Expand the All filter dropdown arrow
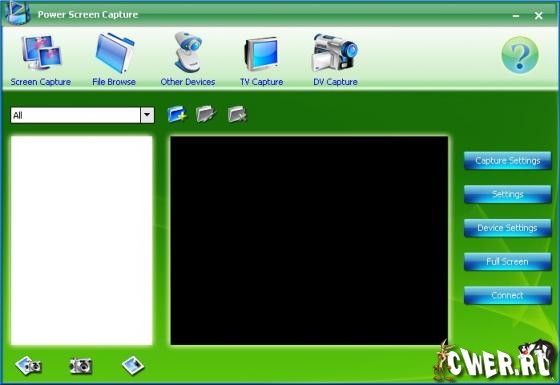 [147, 115]
